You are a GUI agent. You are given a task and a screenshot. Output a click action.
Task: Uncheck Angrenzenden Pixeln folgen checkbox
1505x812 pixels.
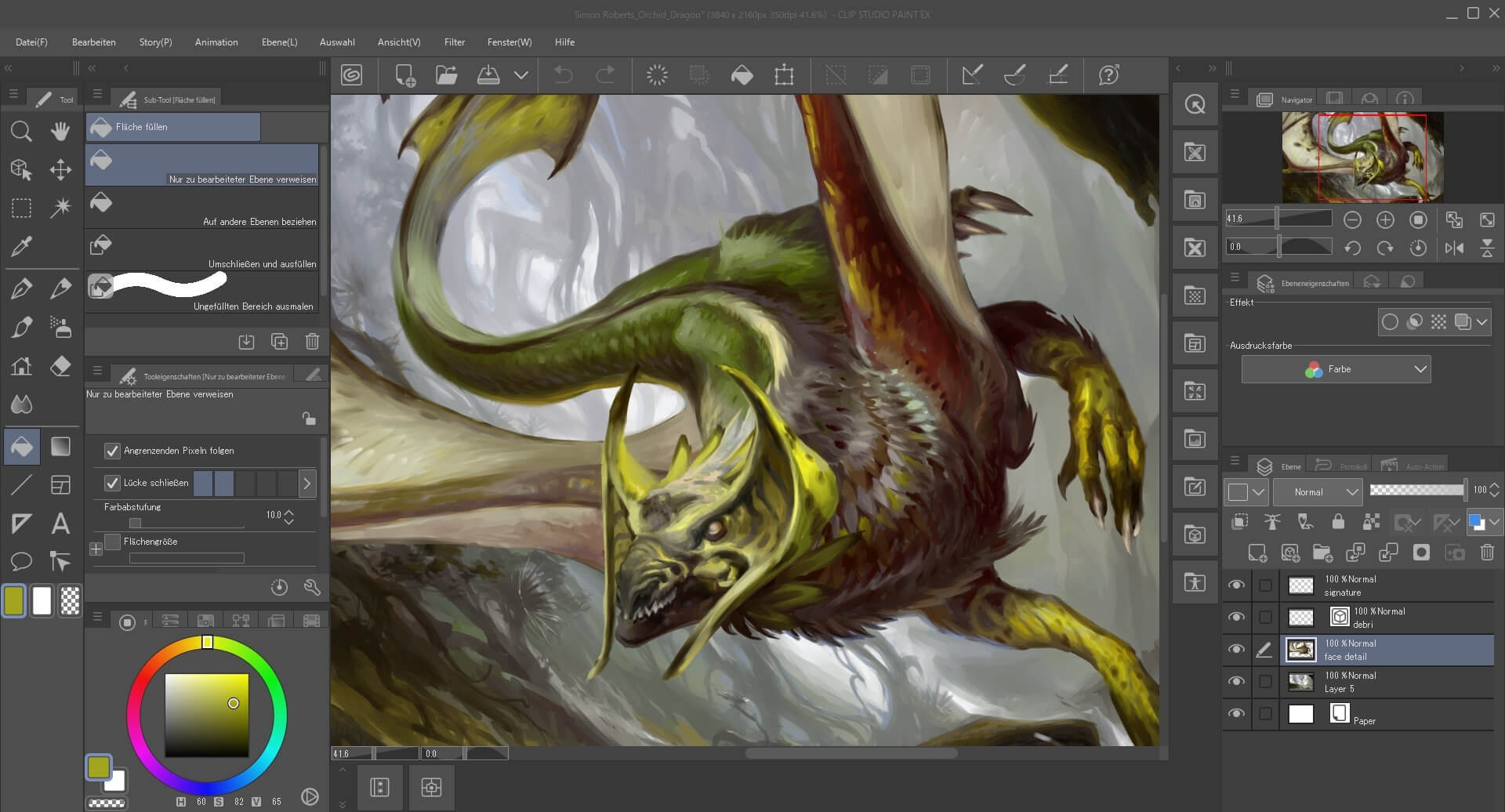(112, 451)
